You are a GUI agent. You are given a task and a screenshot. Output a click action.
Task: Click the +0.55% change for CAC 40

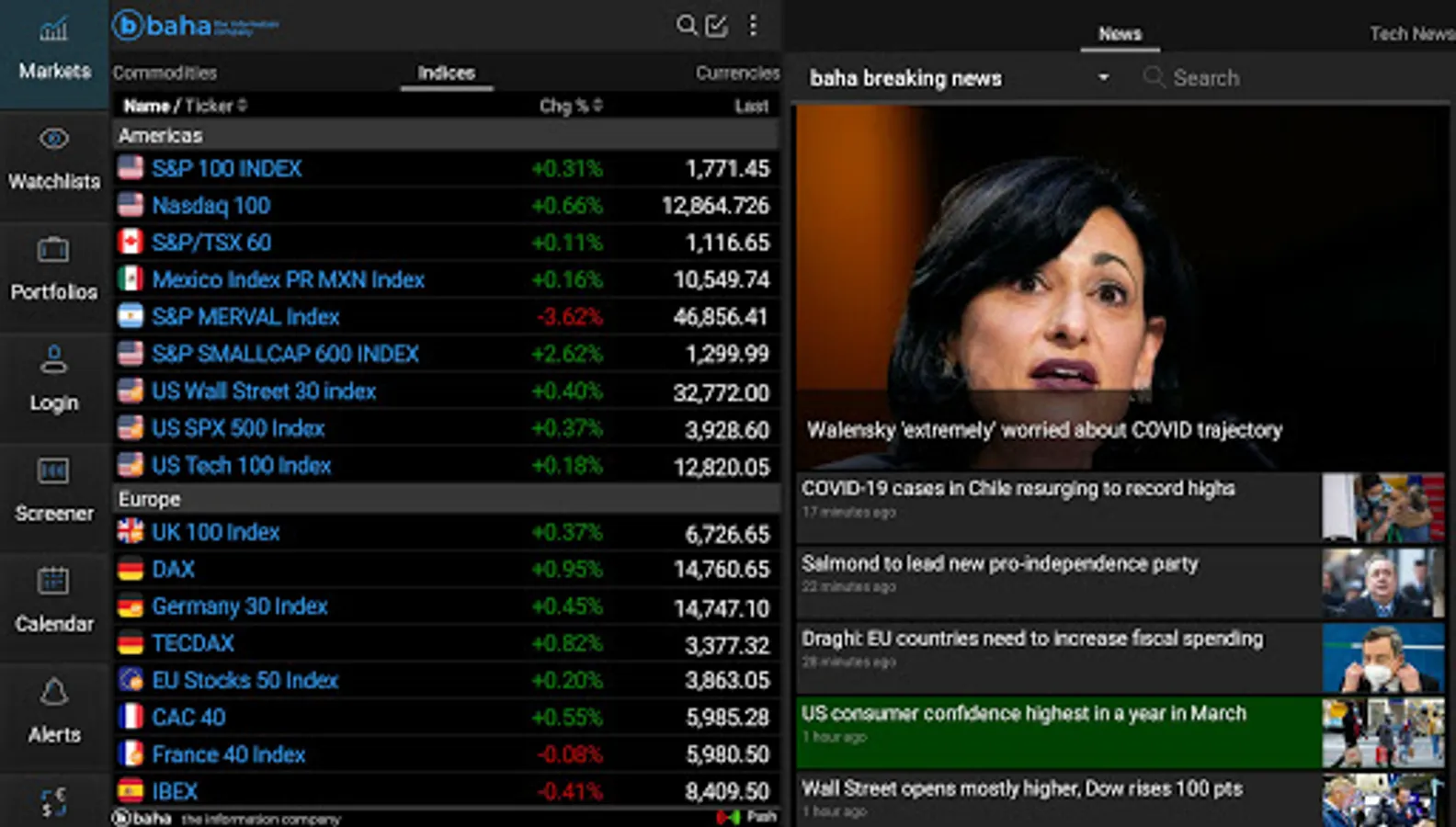(x=567, y=718)
